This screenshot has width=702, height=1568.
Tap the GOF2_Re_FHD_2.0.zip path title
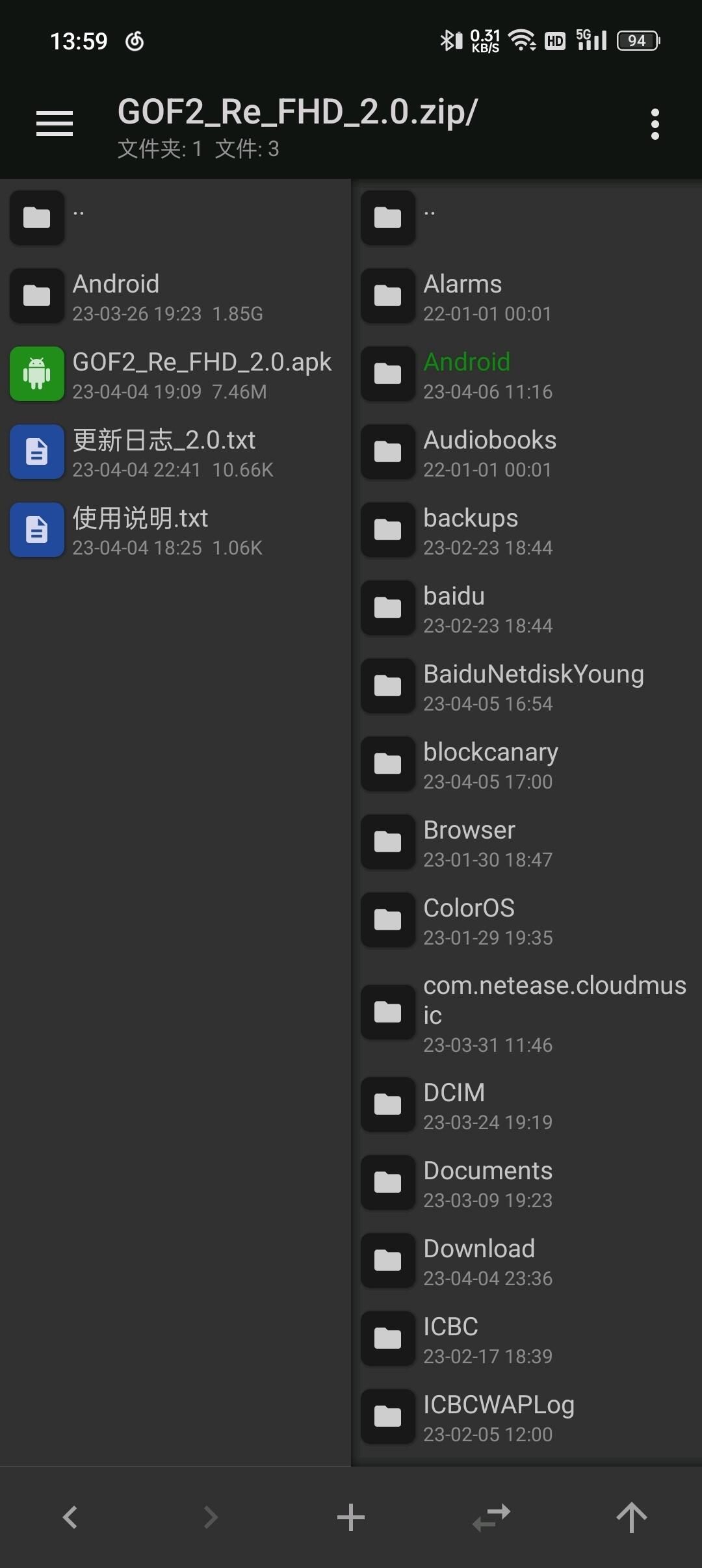298,112
